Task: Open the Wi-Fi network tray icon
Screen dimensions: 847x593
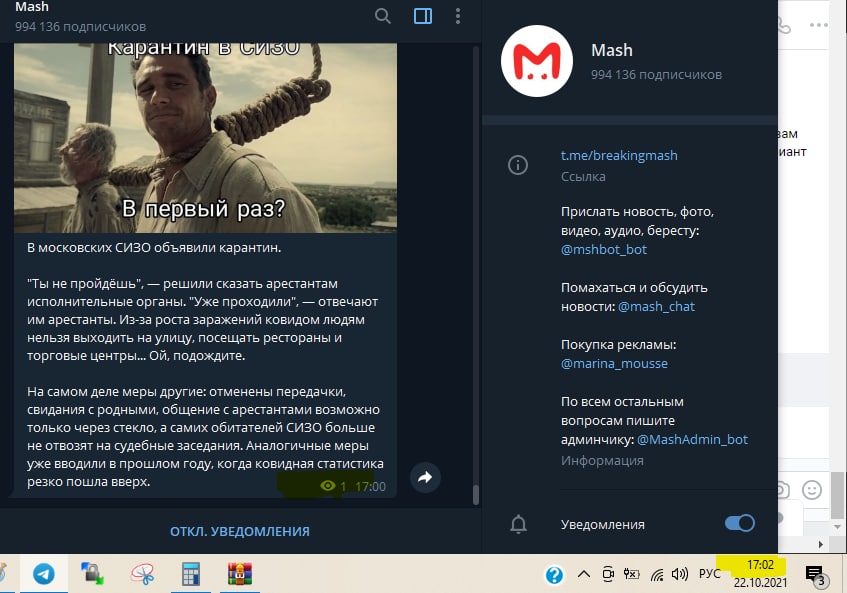Action: 656,575
